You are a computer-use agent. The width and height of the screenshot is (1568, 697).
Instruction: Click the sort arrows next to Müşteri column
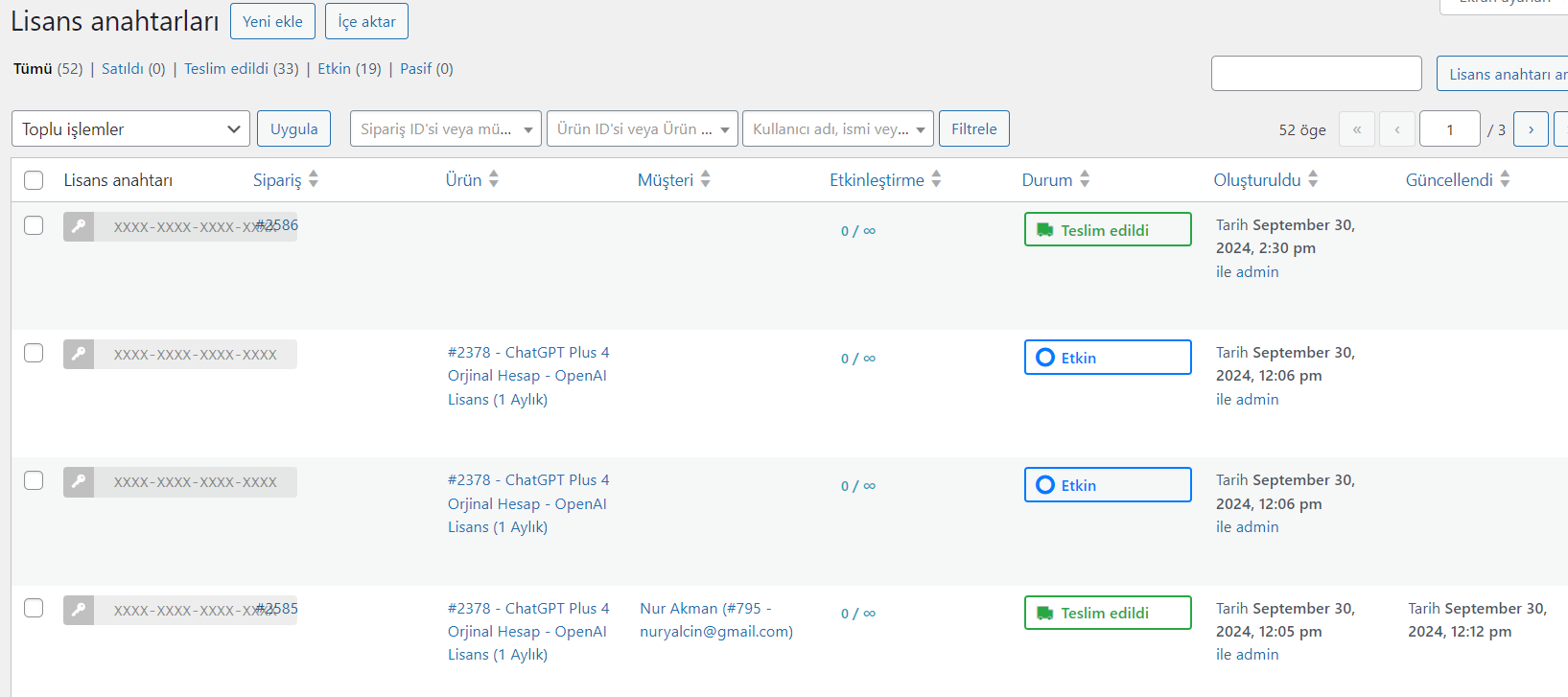point(706,179)
